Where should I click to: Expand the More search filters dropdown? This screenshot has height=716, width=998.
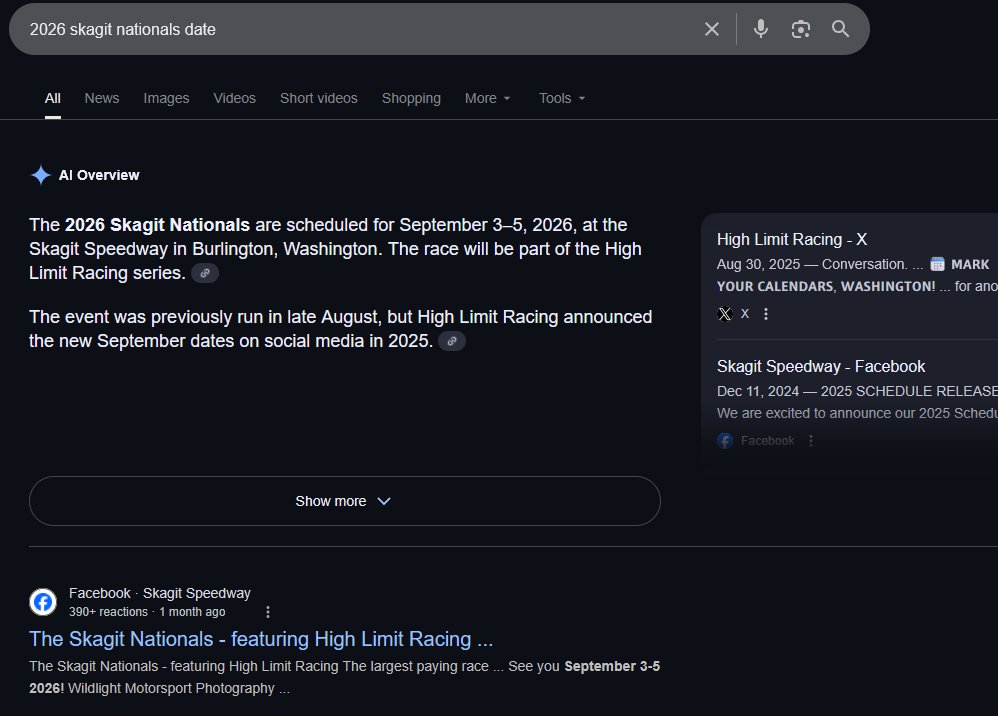[x=488, y=98]
